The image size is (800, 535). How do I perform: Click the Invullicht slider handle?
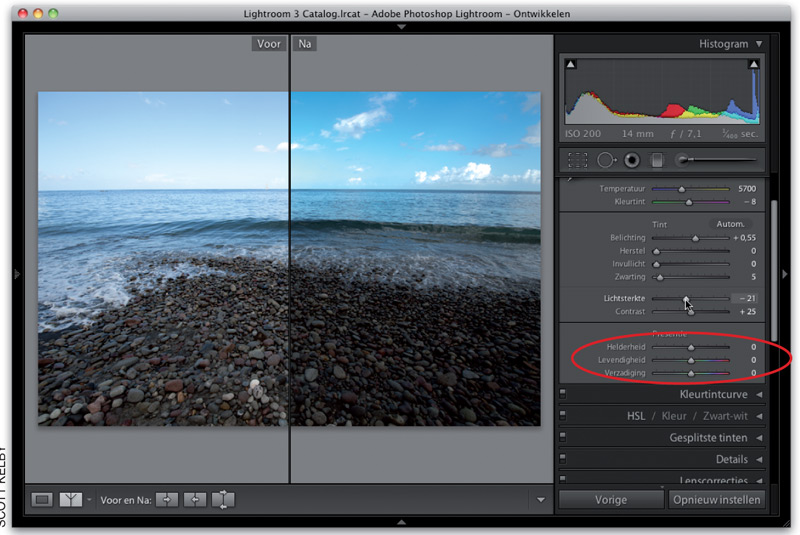pyautogui.click(x=657, y=264)
